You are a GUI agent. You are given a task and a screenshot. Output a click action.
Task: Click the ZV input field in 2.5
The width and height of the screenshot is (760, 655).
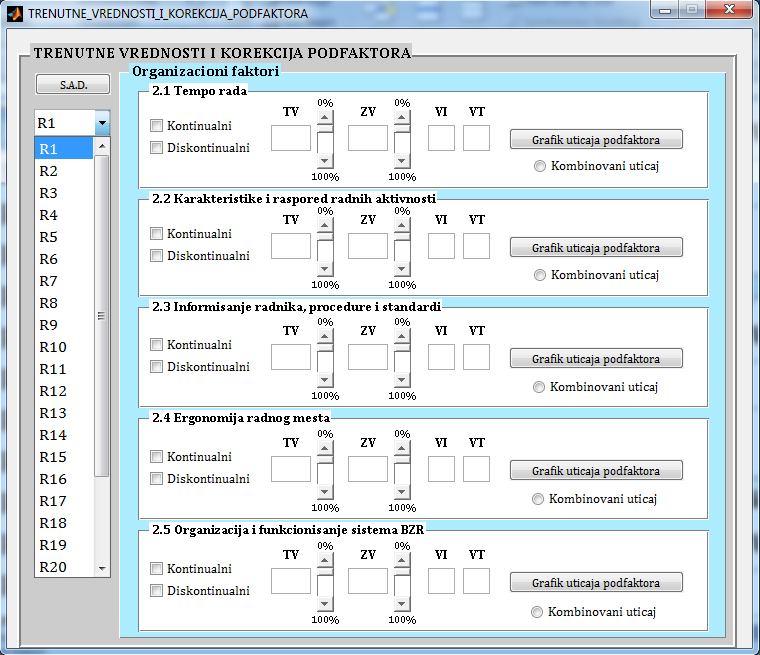point(368,581)
